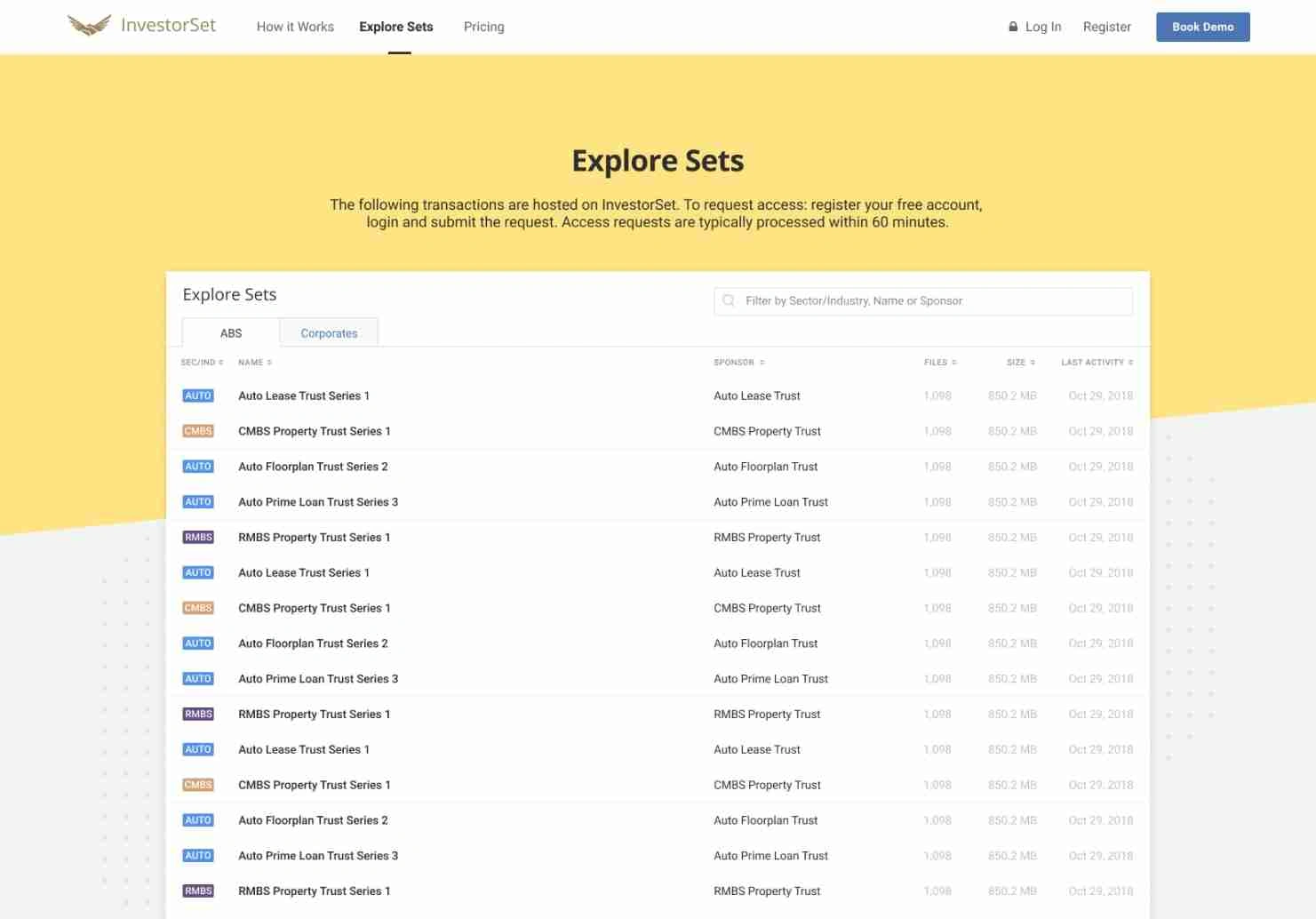Click the first orange CMBS badge

pos(198,432)
